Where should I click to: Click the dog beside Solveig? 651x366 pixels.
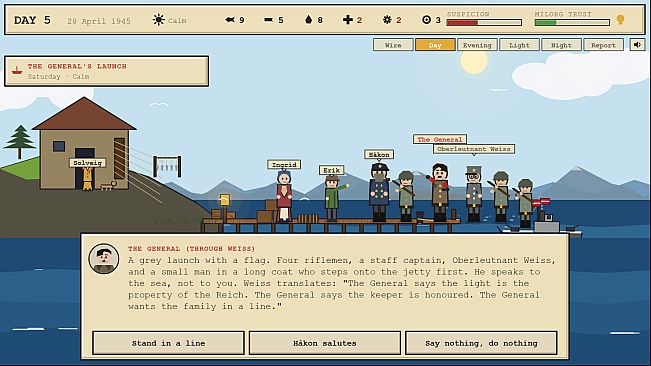point(108,185)
